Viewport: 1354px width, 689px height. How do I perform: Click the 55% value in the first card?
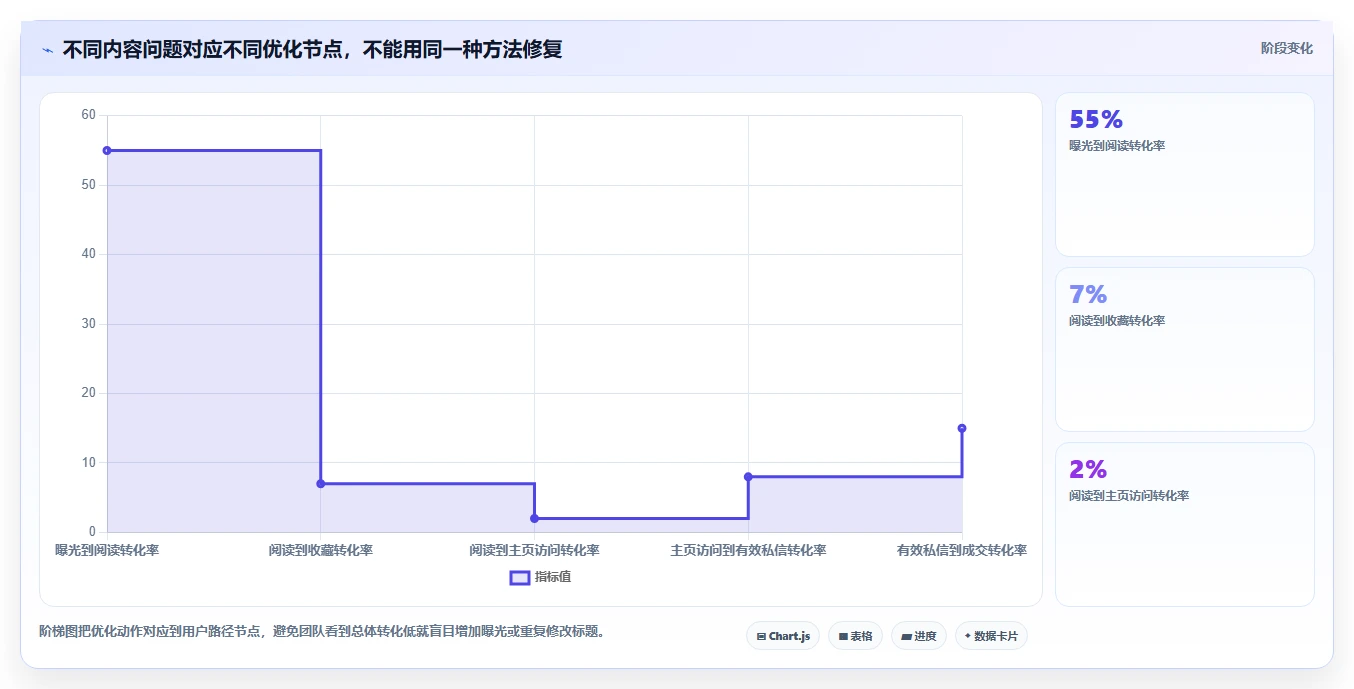point(1096,120)
